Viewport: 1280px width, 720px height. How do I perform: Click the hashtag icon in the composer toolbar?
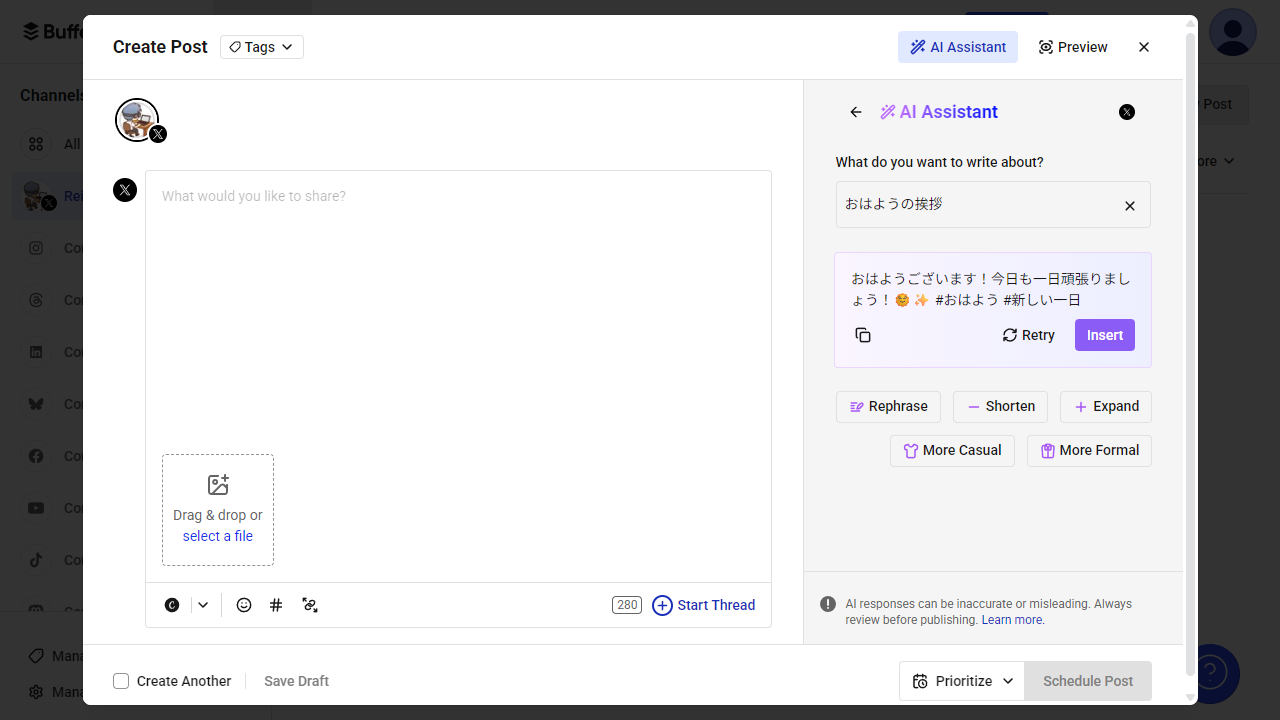276,605
